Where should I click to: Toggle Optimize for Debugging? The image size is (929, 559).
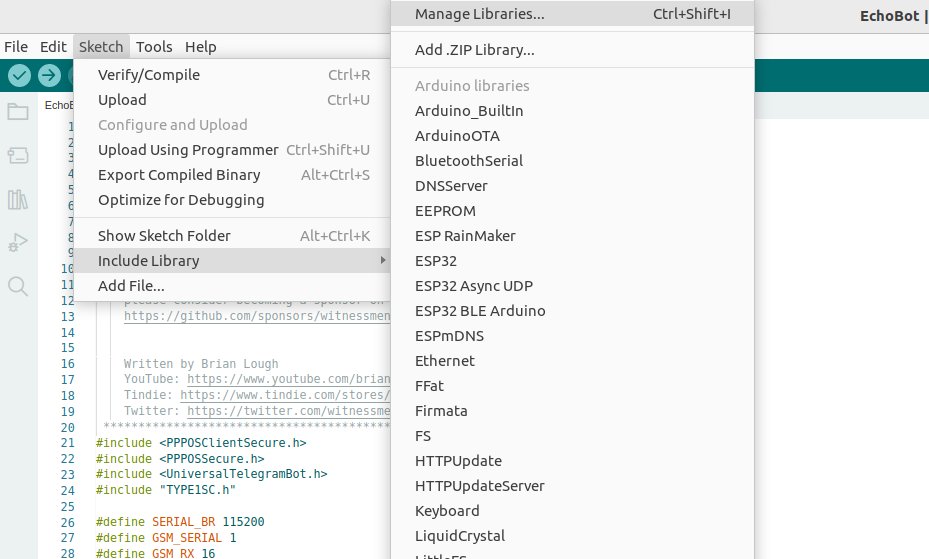tap(232, 200)
